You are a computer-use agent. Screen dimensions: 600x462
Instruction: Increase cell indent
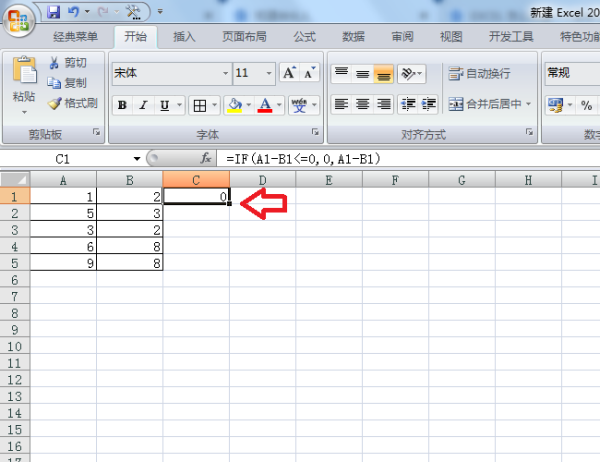tap(429, 104)
